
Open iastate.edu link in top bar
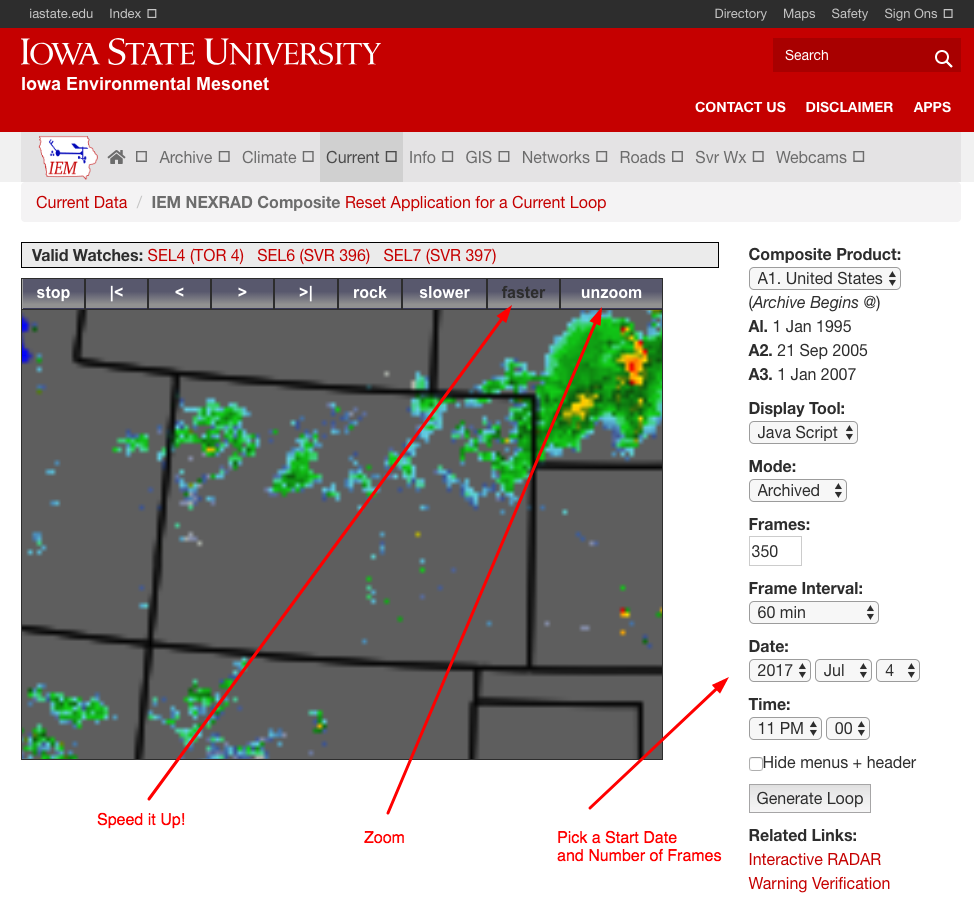(x=61, y=14)
